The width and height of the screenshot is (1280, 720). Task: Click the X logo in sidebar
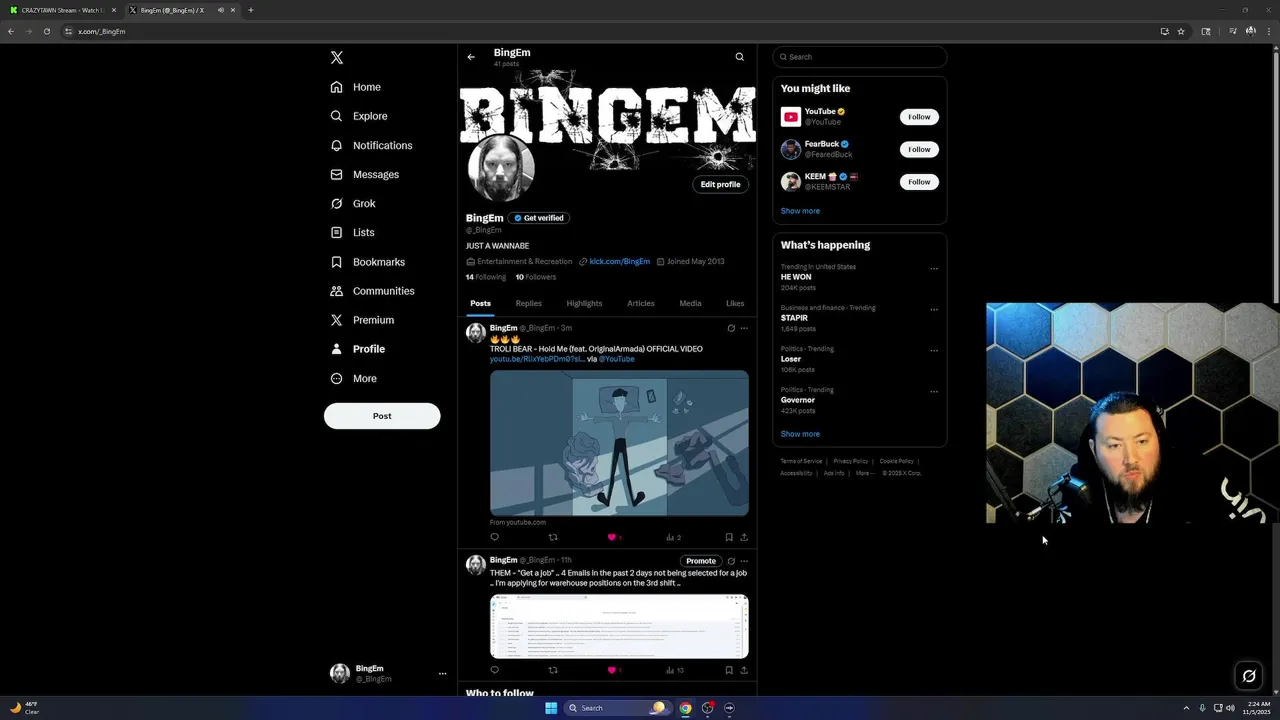(x=337, y=58)
